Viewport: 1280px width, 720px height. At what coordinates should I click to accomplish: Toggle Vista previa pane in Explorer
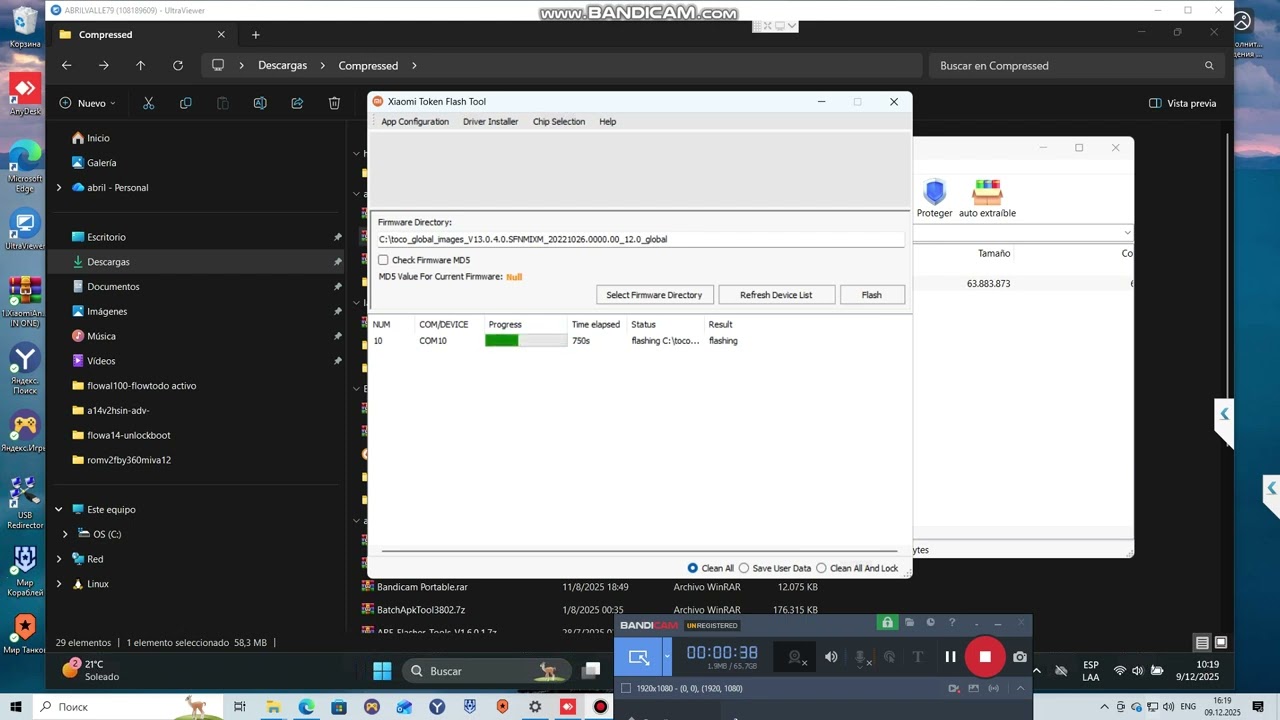point(1183,103)
